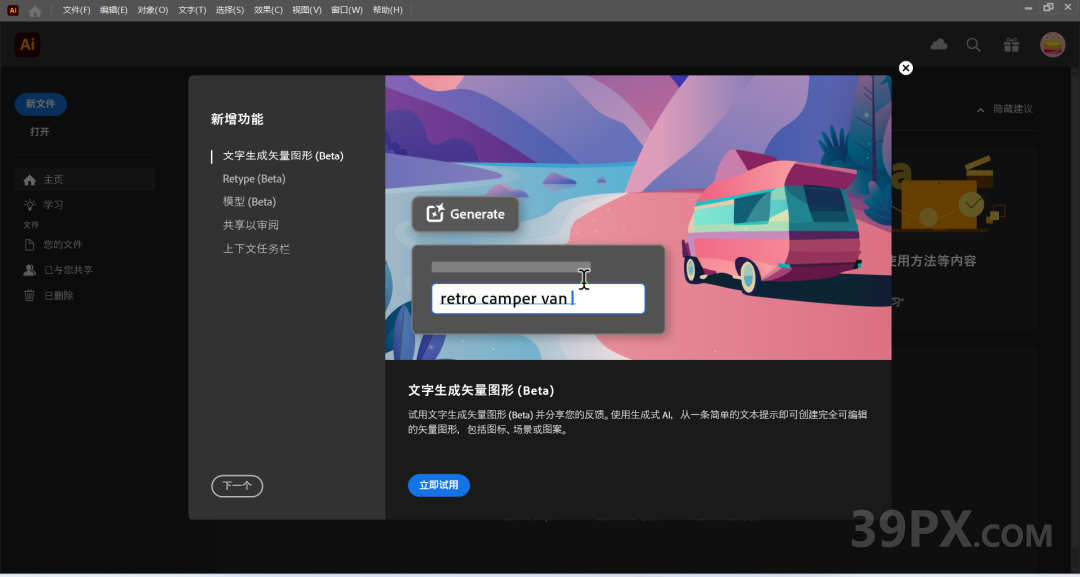Click the 立即试用 button

(x=439, y=485)
